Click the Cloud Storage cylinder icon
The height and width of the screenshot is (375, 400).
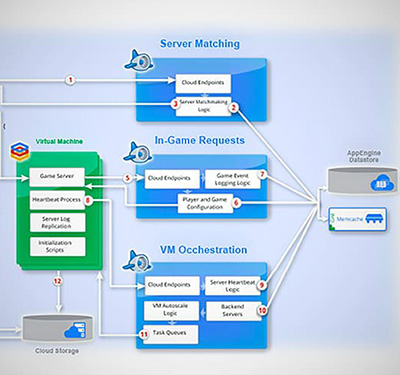pos(57,328)
